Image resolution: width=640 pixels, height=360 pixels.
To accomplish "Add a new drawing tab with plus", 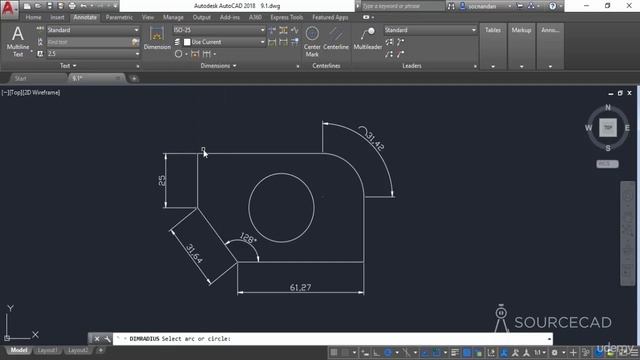I will point(134,78).
